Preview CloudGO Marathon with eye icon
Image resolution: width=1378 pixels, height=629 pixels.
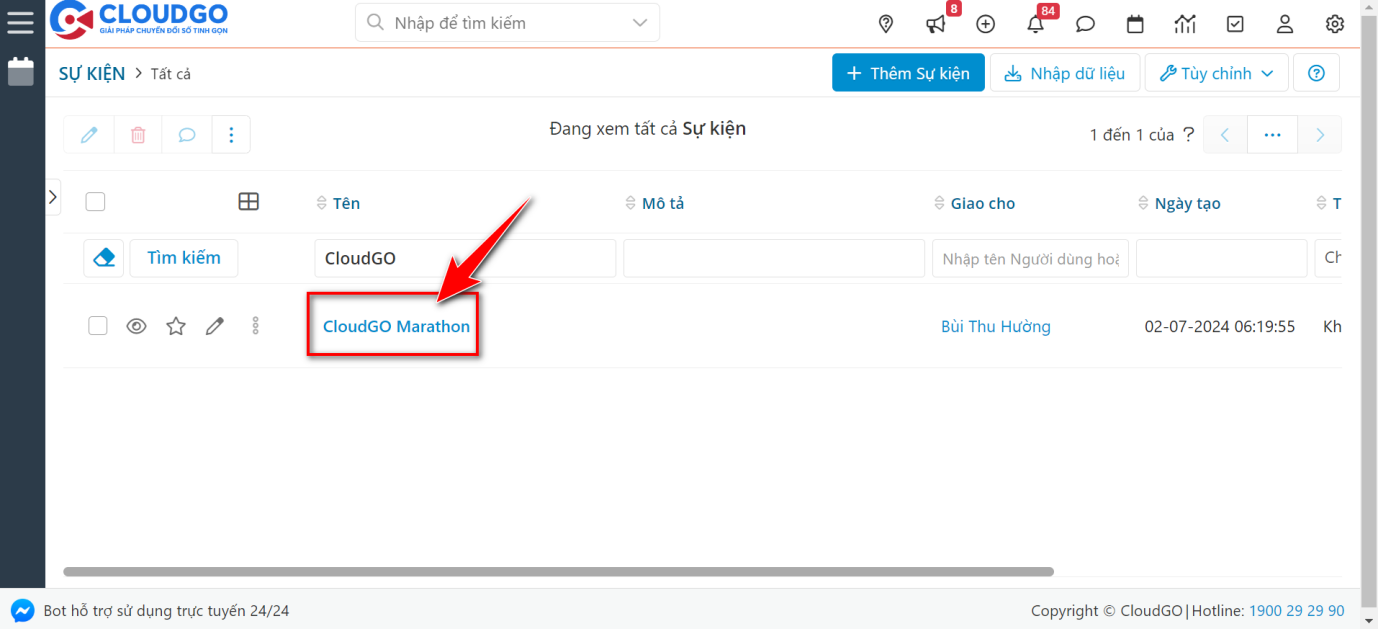[137, 326]
